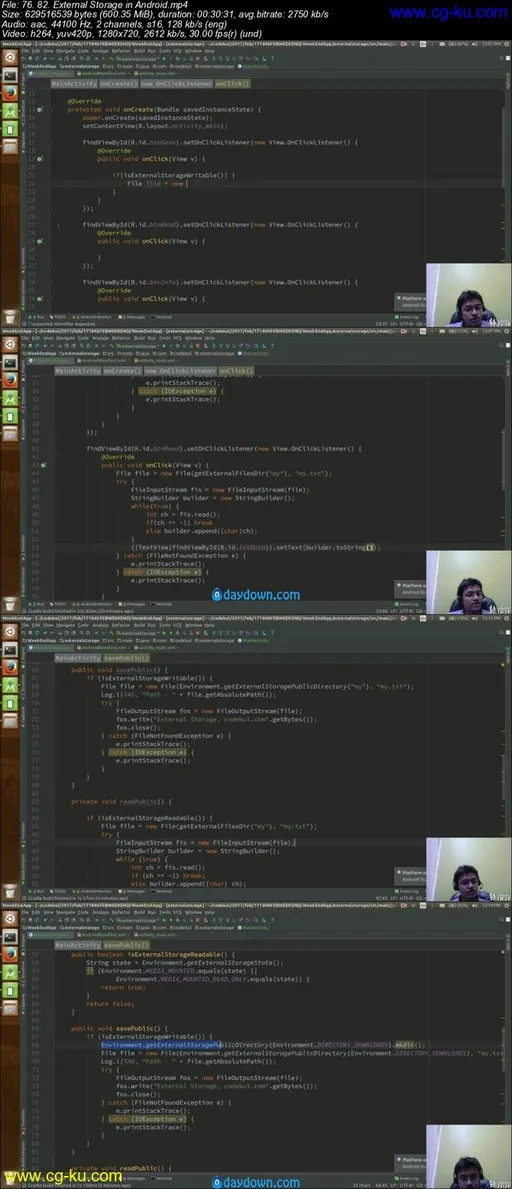Click the 'StringBuilder builder' line in the 12:07 PM frame

coord(211,497)
